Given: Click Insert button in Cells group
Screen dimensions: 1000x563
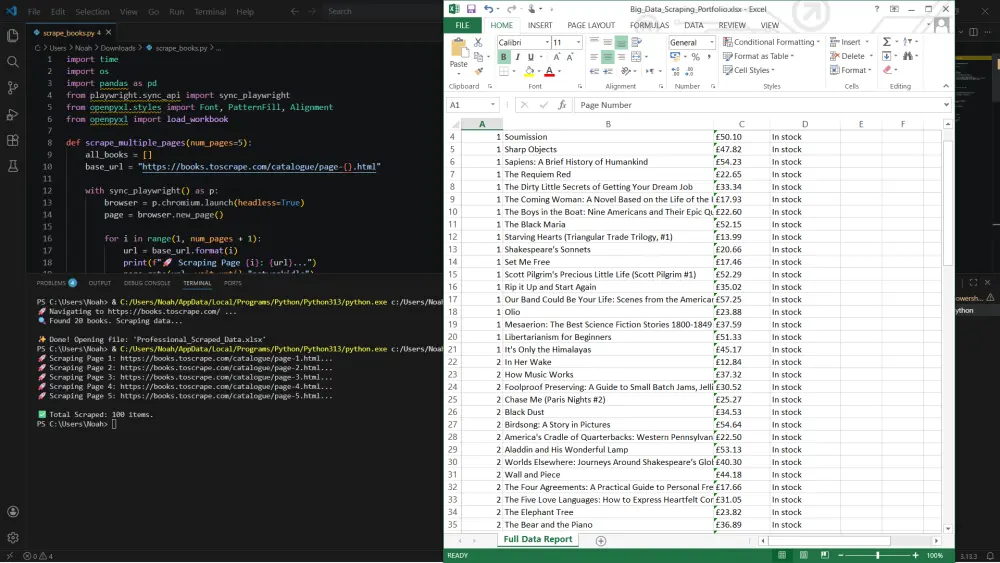Looking at the screenshot, I should (849, 41).
